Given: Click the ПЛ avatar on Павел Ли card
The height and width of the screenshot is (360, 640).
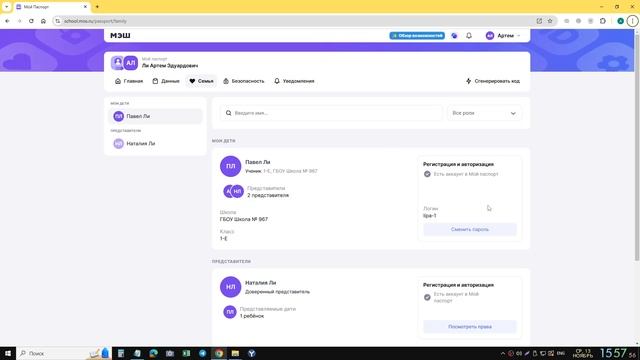Looking at the screenshot, I should 230,166.
